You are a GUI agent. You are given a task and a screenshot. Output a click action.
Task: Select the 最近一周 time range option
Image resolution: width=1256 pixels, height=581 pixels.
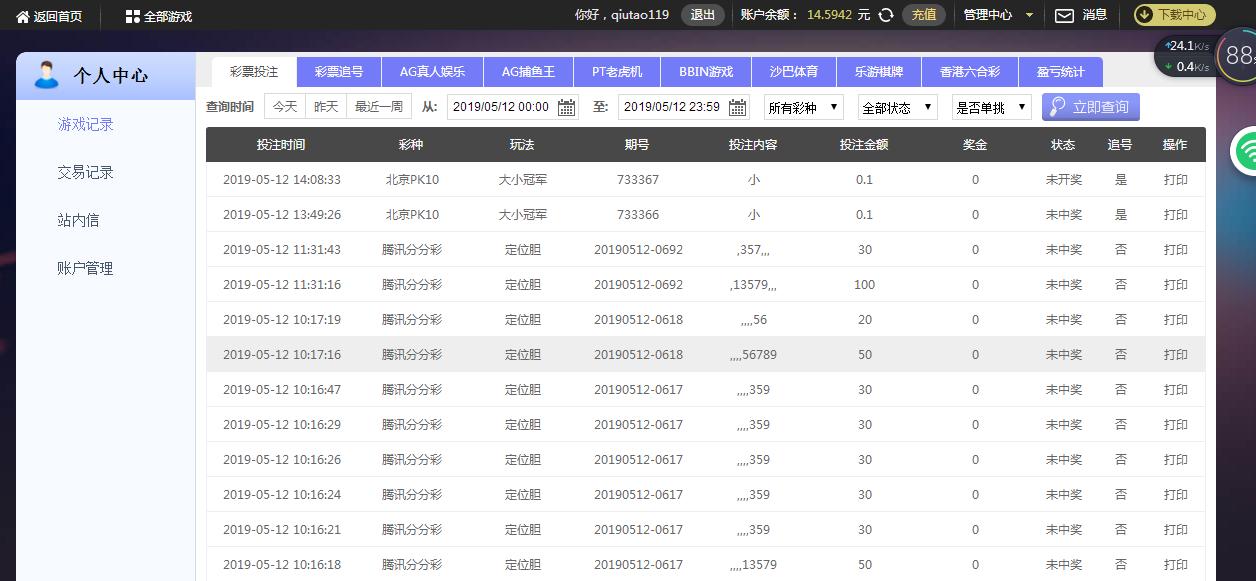[379, 107]
